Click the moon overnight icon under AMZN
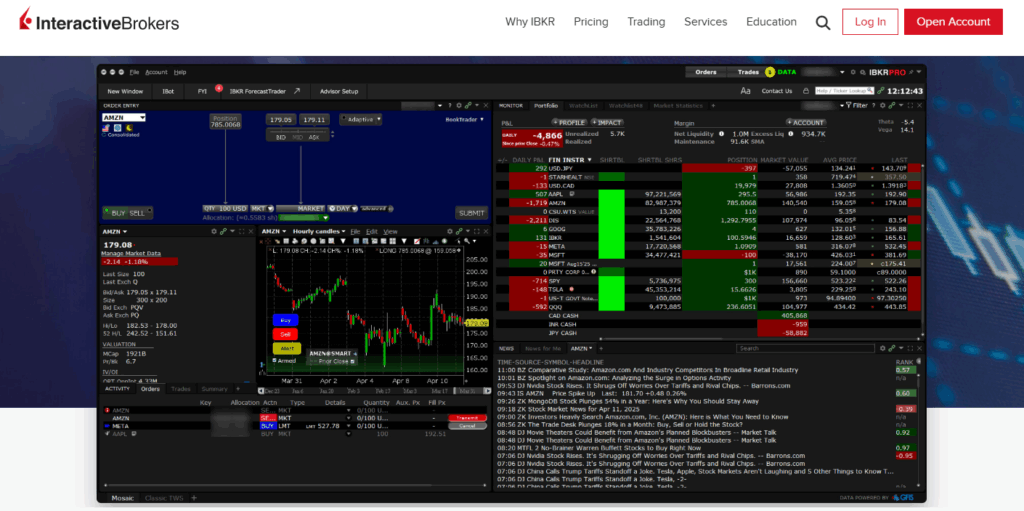The height and width of the screenshot is (511, 1024). [x=129, y=127]
